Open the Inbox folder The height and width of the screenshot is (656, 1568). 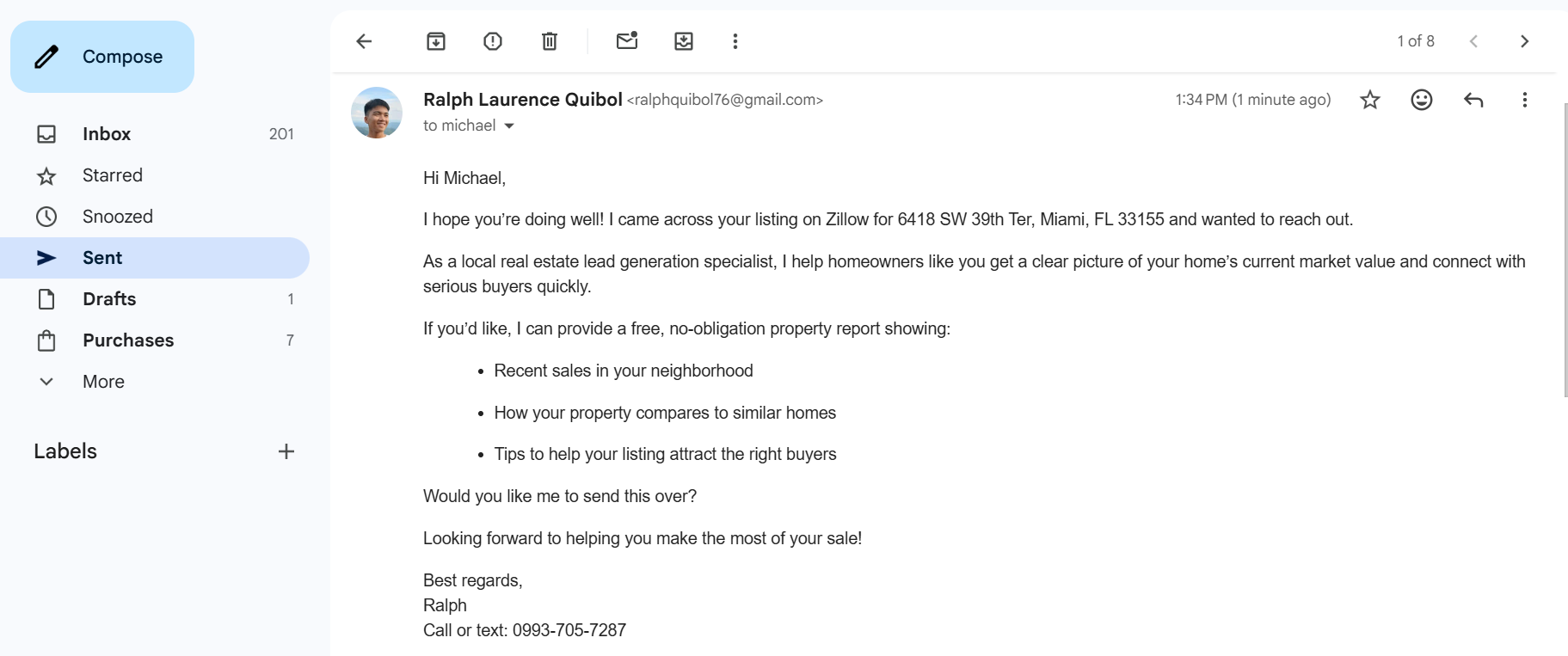(x=107, y=134)
